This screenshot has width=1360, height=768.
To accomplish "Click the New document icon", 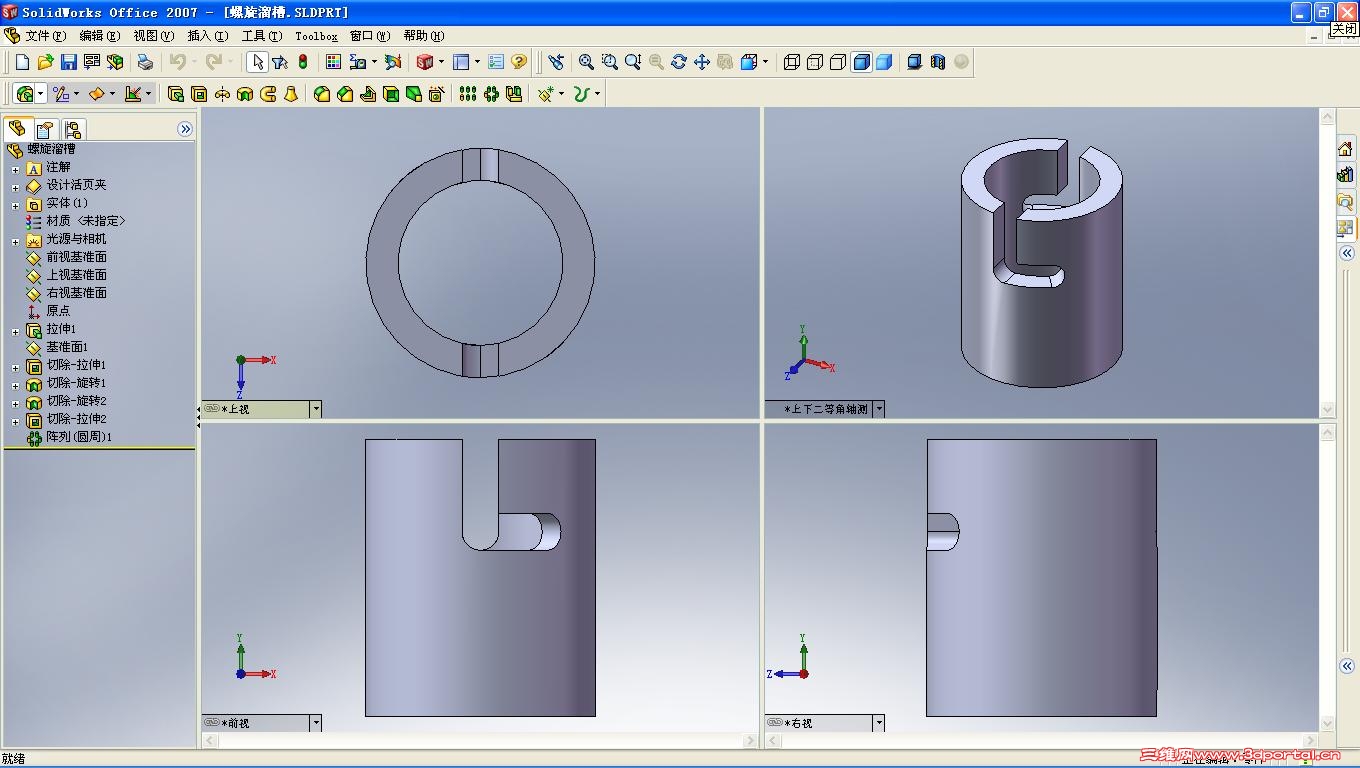I will (23, 62).
